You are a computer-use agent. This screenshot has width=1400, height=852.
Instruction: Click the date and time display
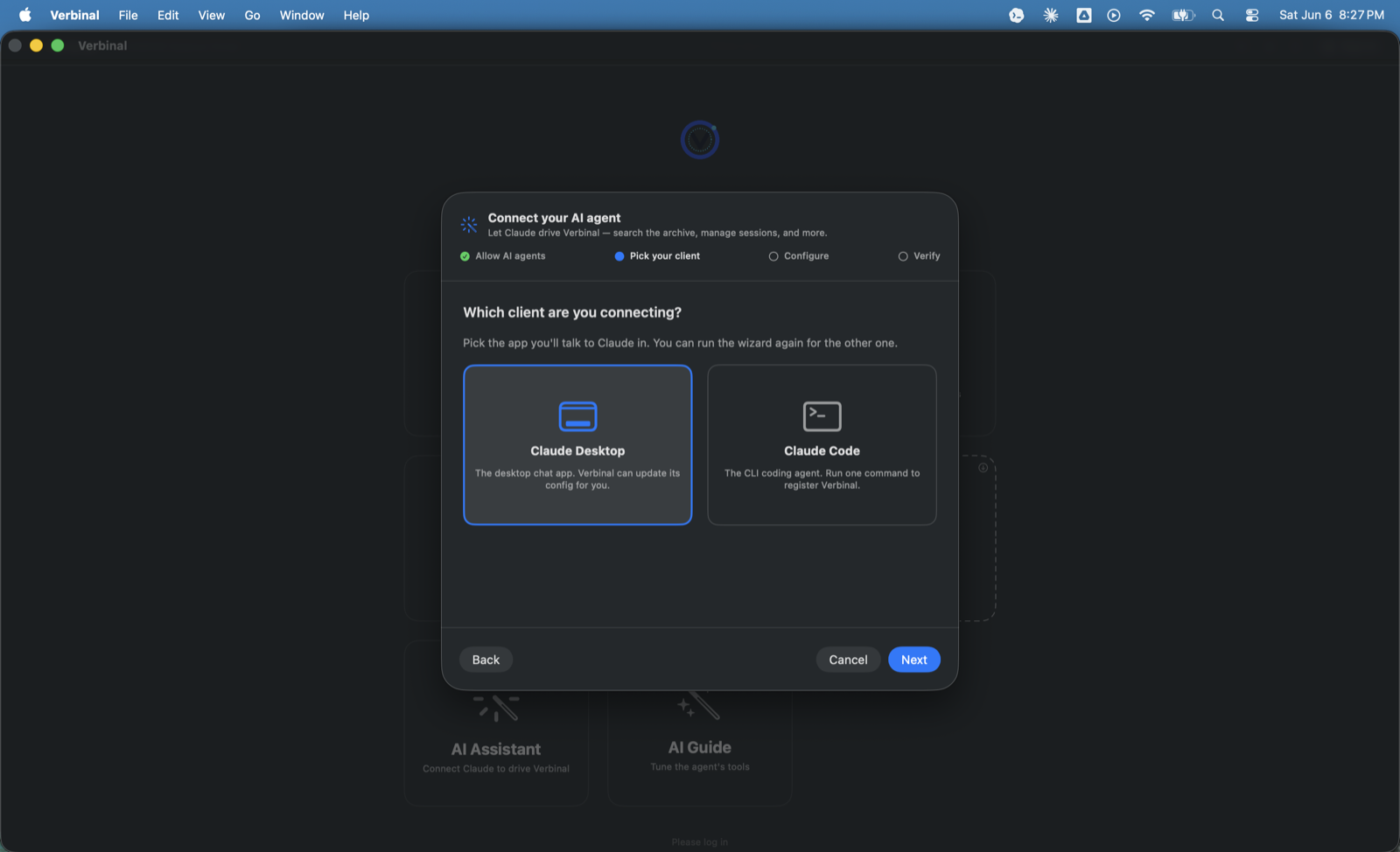click(x=1332, y=15)
